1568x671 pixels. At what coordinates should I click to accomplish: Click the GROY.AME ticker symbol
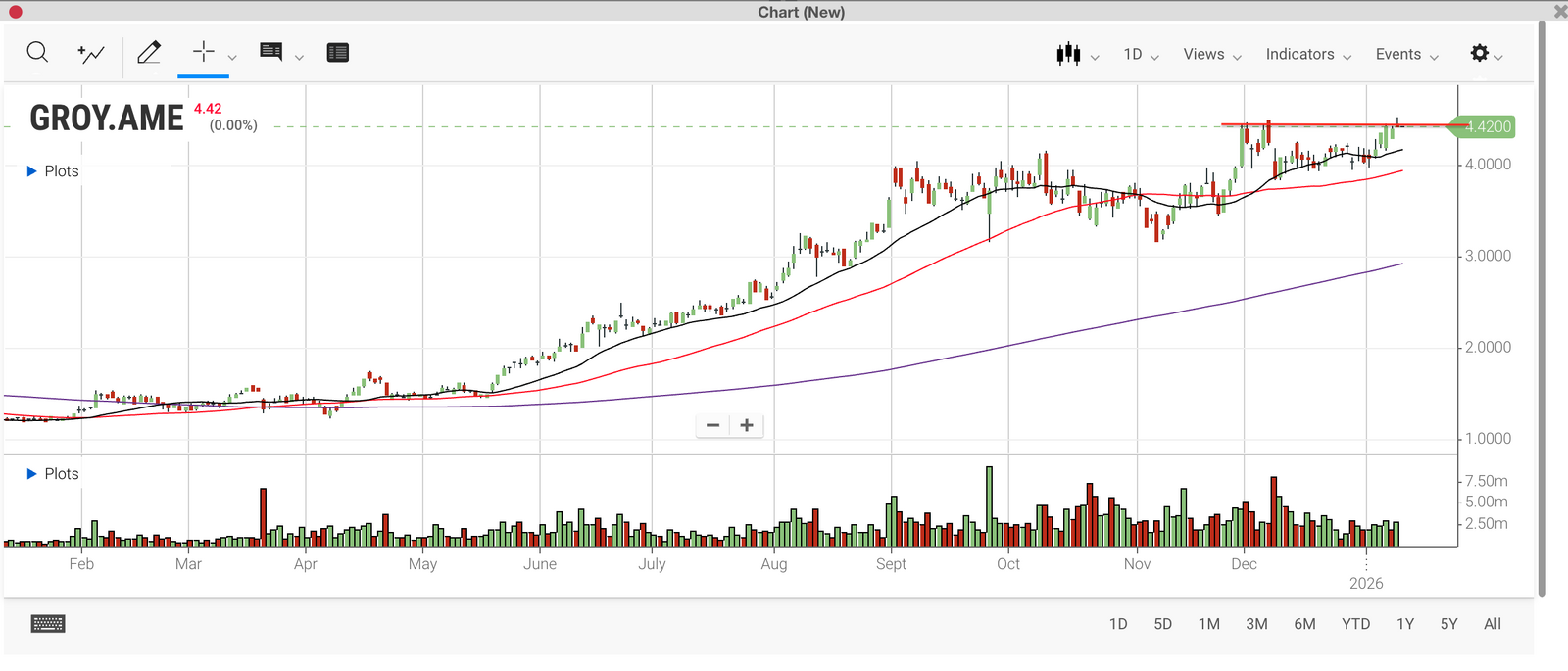point(107,119)
